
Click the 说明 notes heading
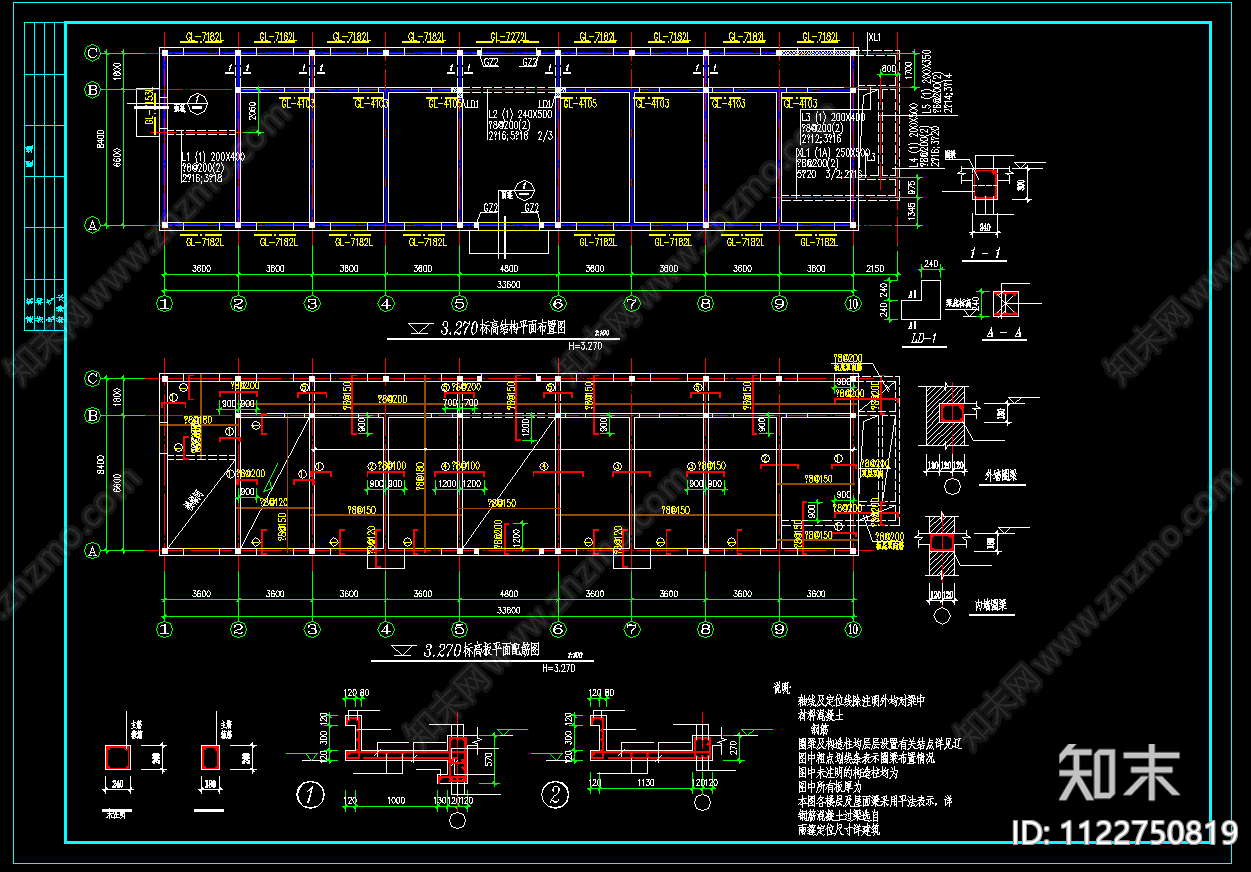781,688
